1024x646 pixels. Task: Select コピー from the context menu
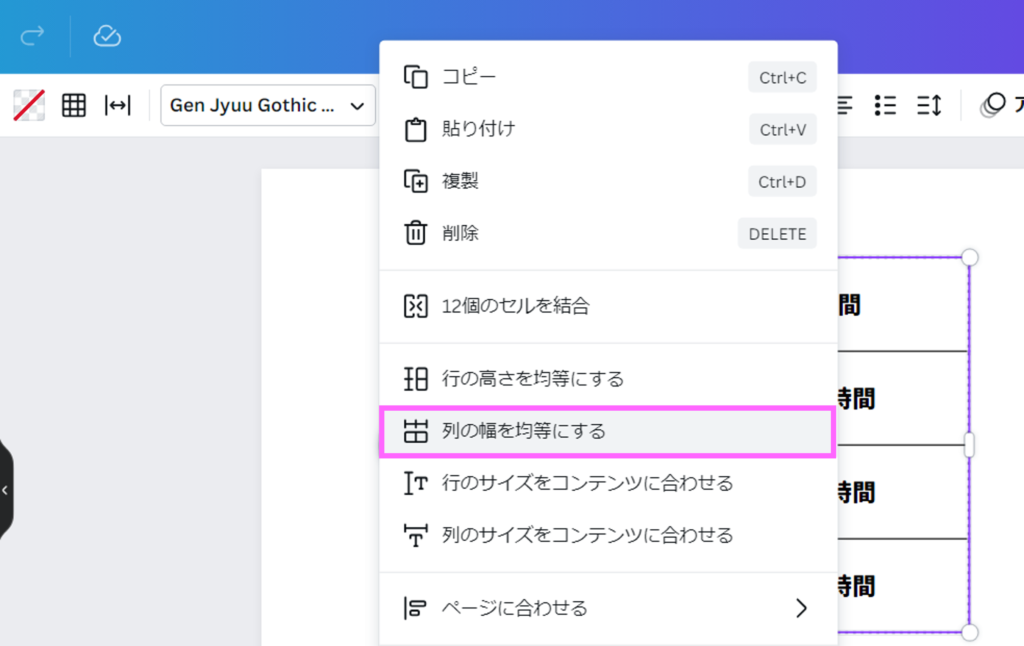469,77
